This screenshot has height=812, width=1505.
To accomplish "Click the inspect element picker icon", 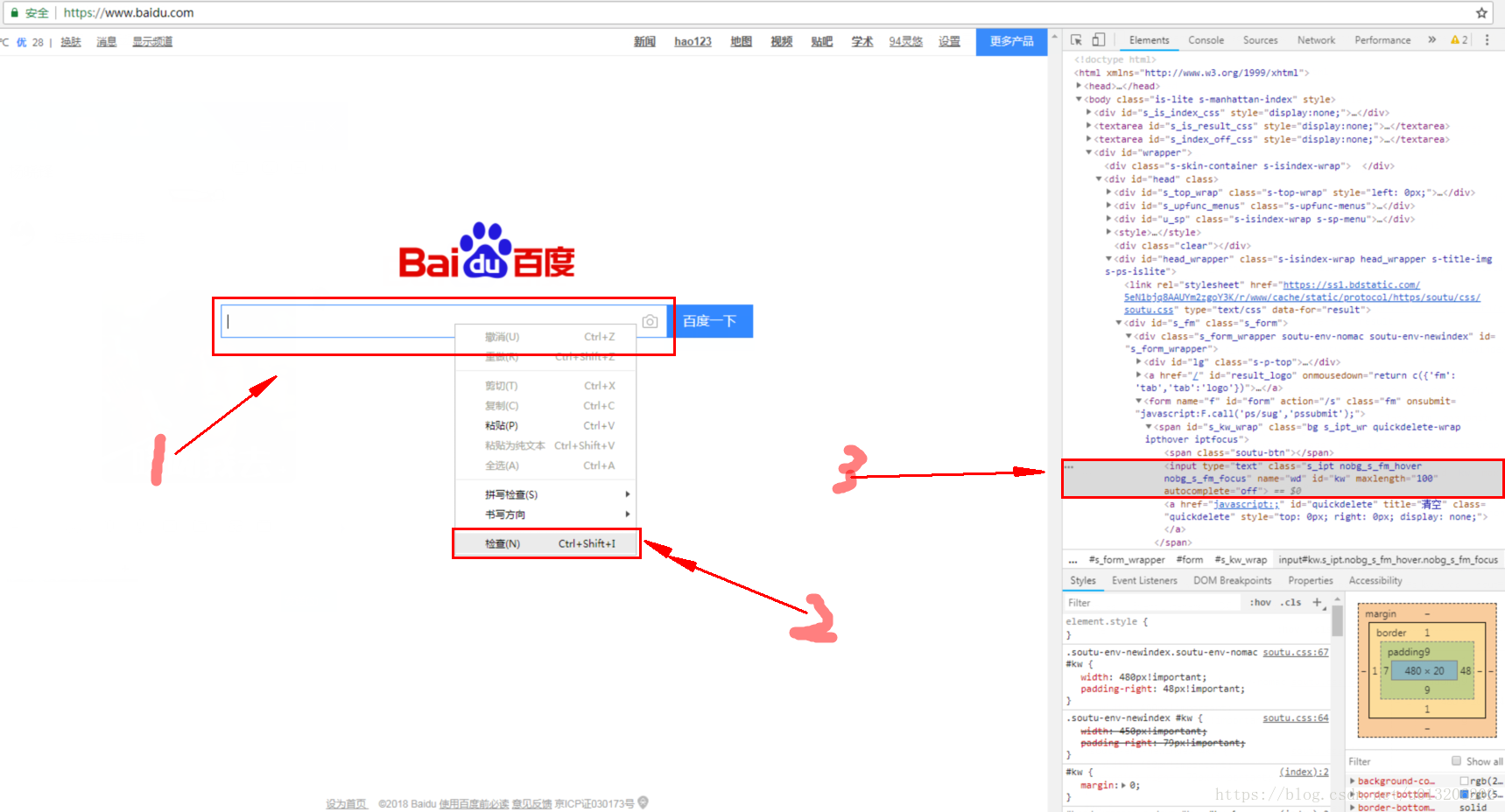I will 1076,40.
